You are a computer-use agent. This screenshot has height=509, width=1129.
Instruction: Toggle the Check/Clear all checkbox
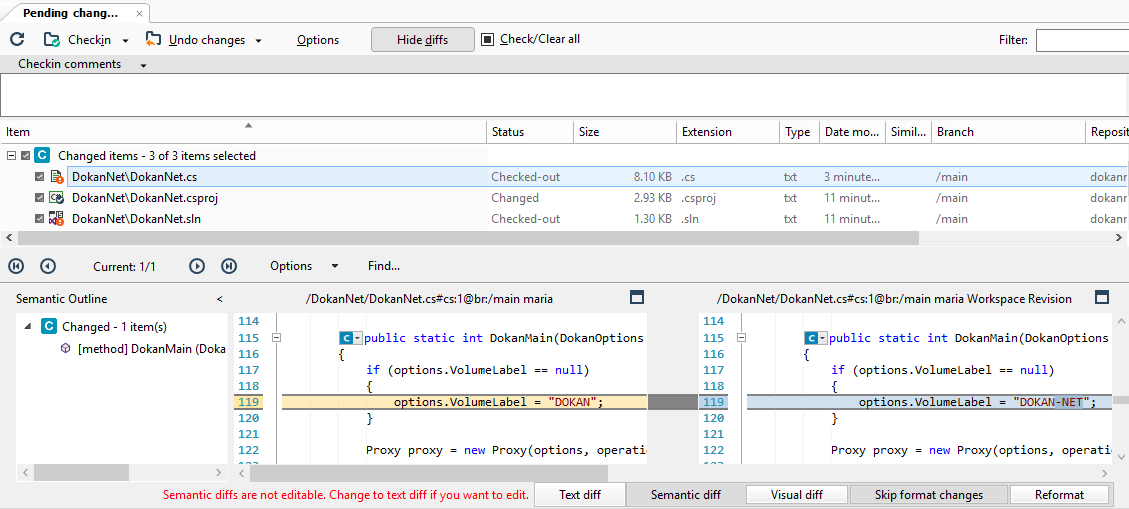pyautogui.click(x=487, y=40)
